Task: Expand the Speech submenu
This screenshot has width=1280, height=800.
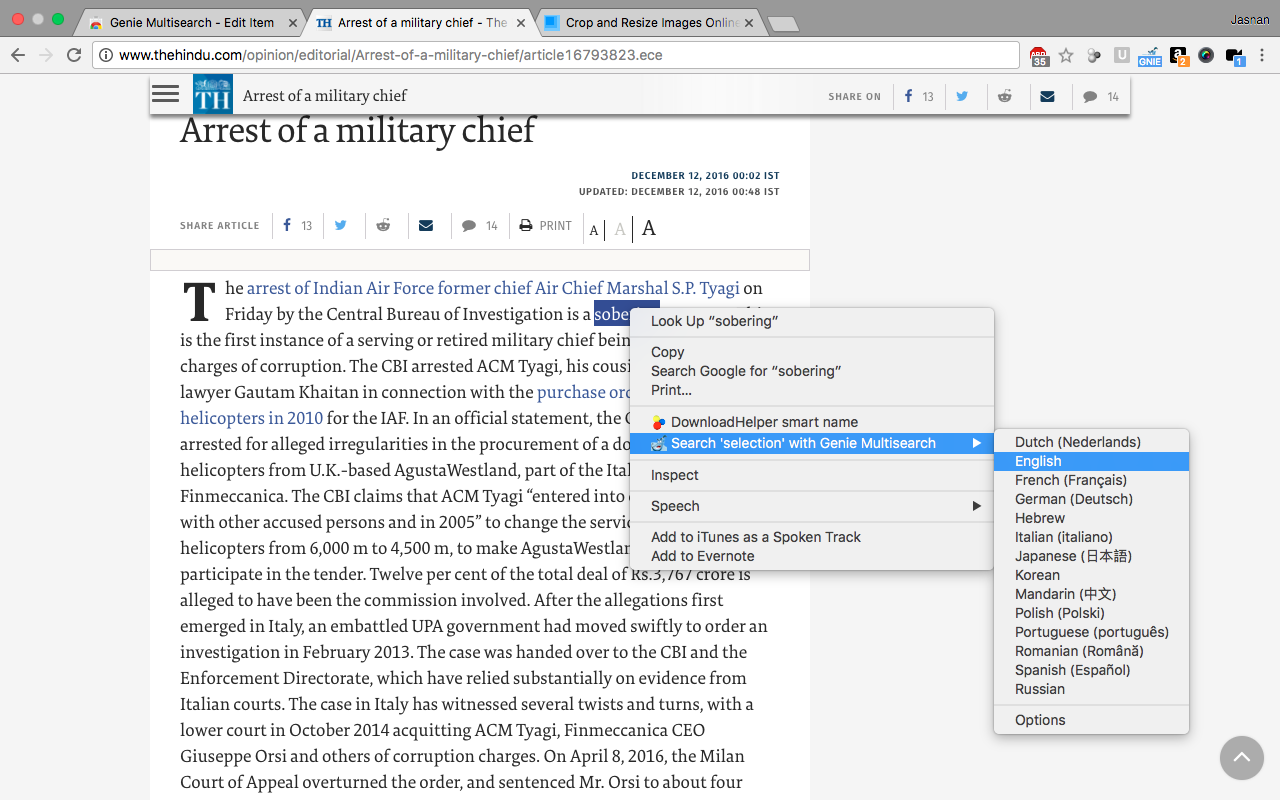Action: [x=812, y=506]
